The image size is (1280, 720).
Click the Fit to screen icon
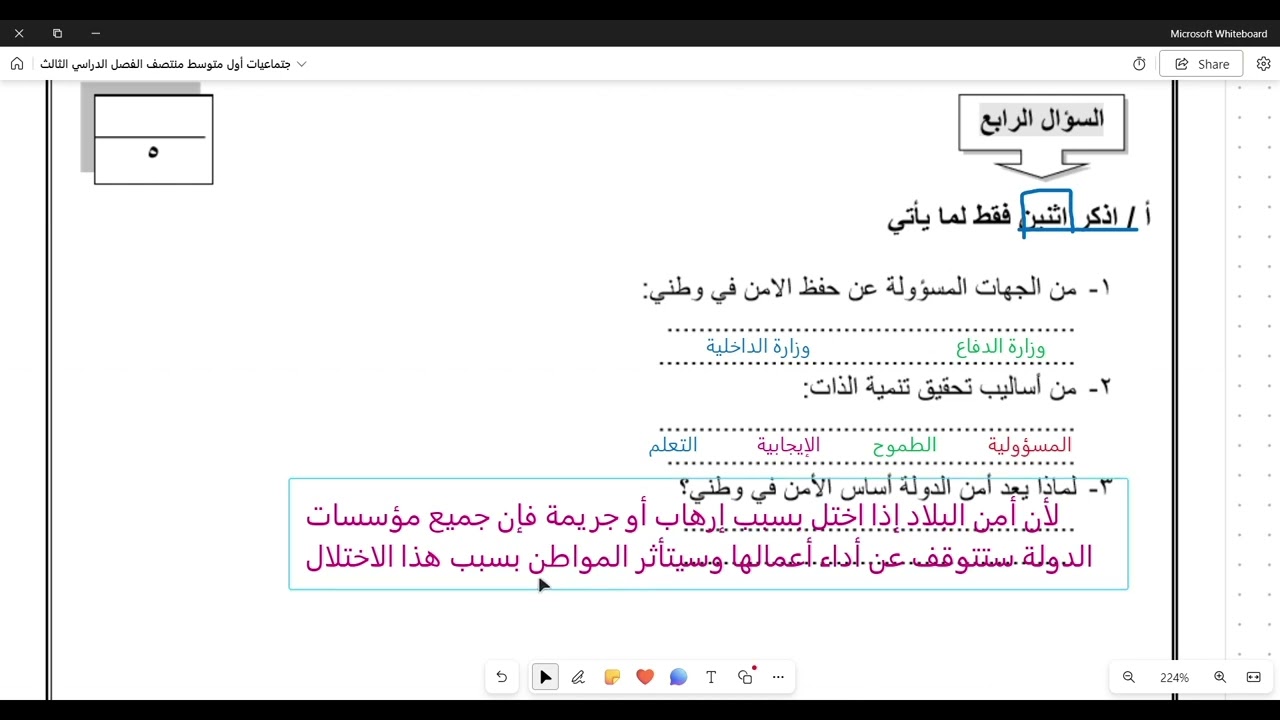click(x=1253, y=677)
